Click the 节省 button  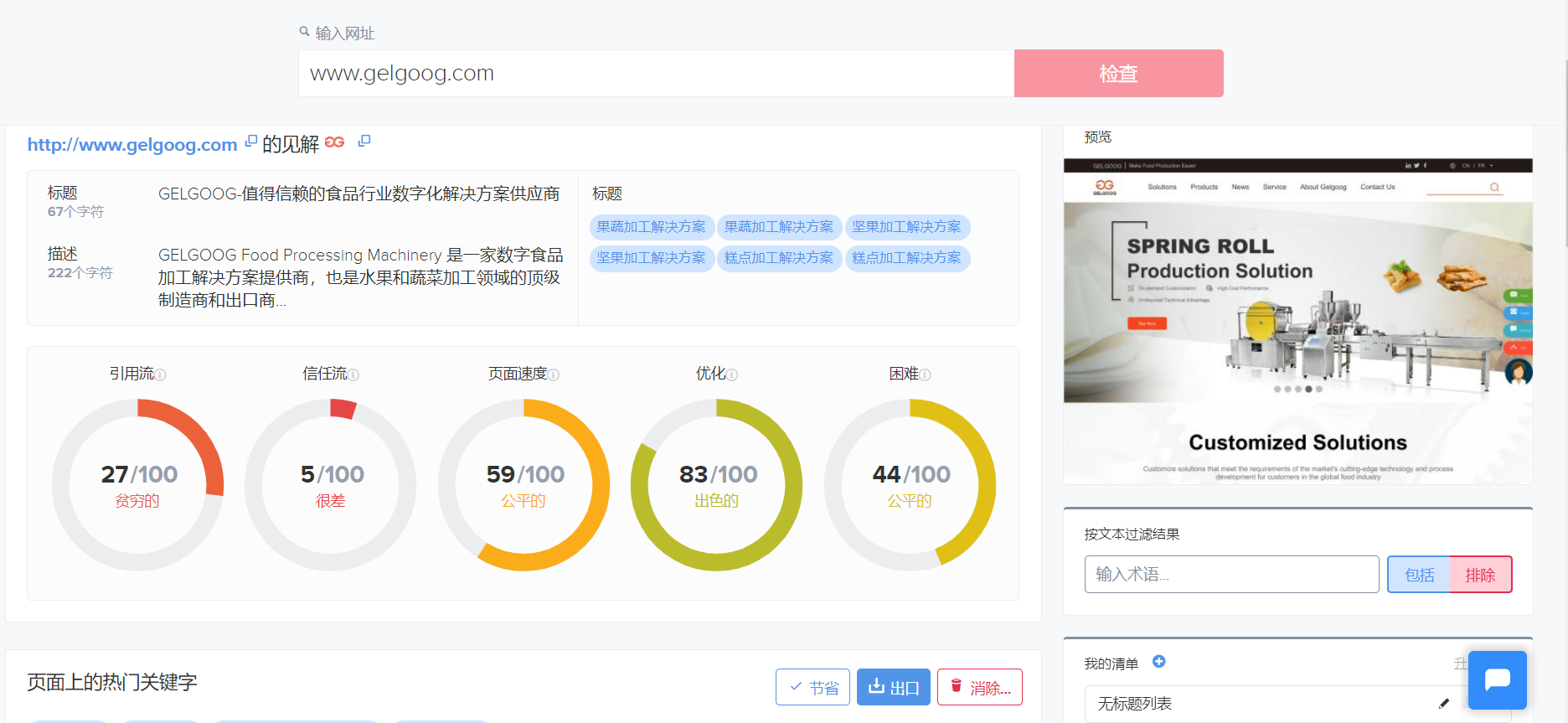coord(812,687)
